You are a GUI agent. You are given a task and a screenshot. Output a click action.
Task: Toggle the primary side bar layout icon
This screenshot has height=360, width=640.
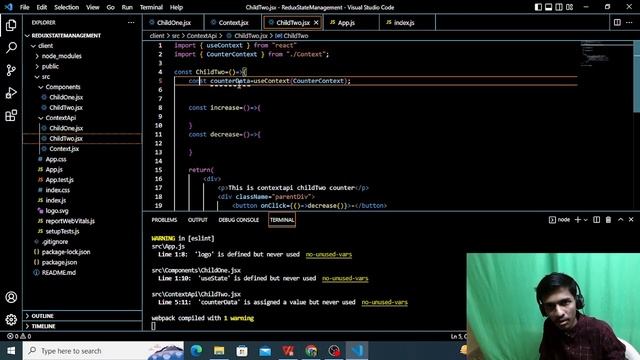tap(538, 7)
